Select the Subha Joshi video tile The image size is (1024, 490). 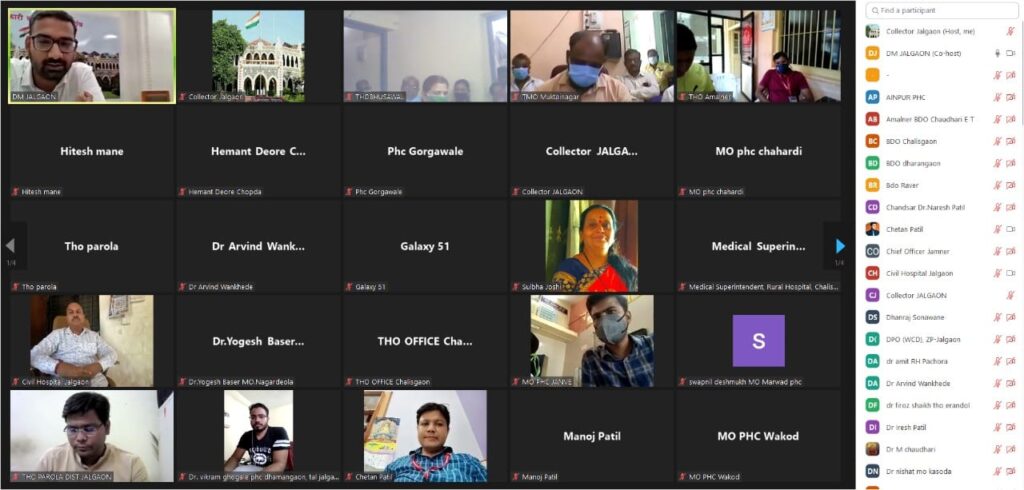pos(592,246)
